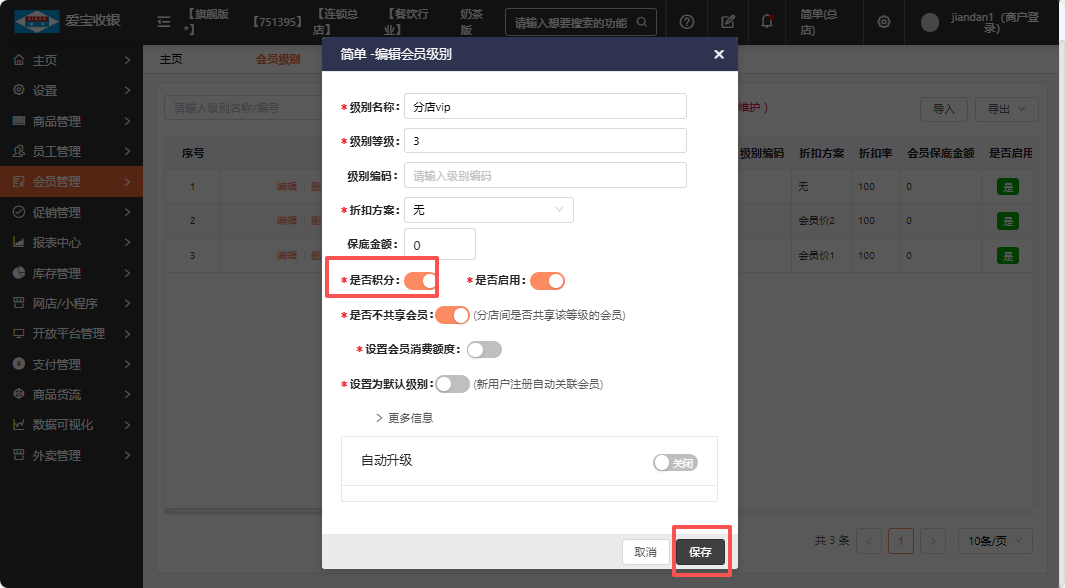Enable the 设置为默认级别 switch
Image resolution: width=1065 pixels, height=588 pixels.
(452, 384)
